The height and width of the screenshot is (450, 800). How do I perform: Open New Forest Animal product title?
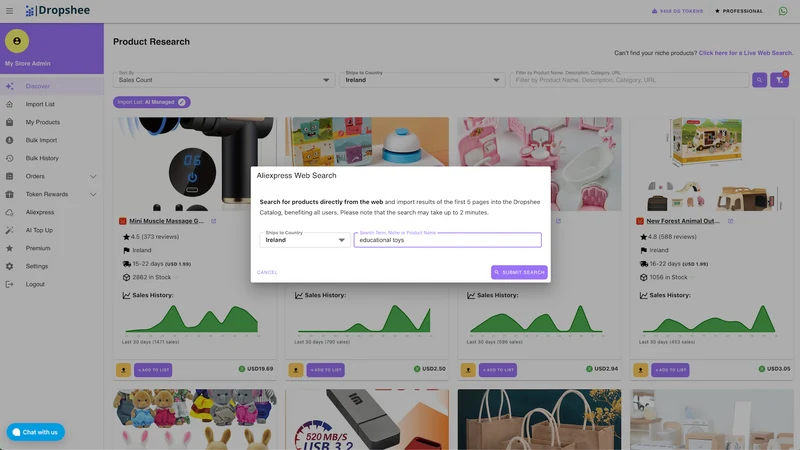click(x=683, y=221)
